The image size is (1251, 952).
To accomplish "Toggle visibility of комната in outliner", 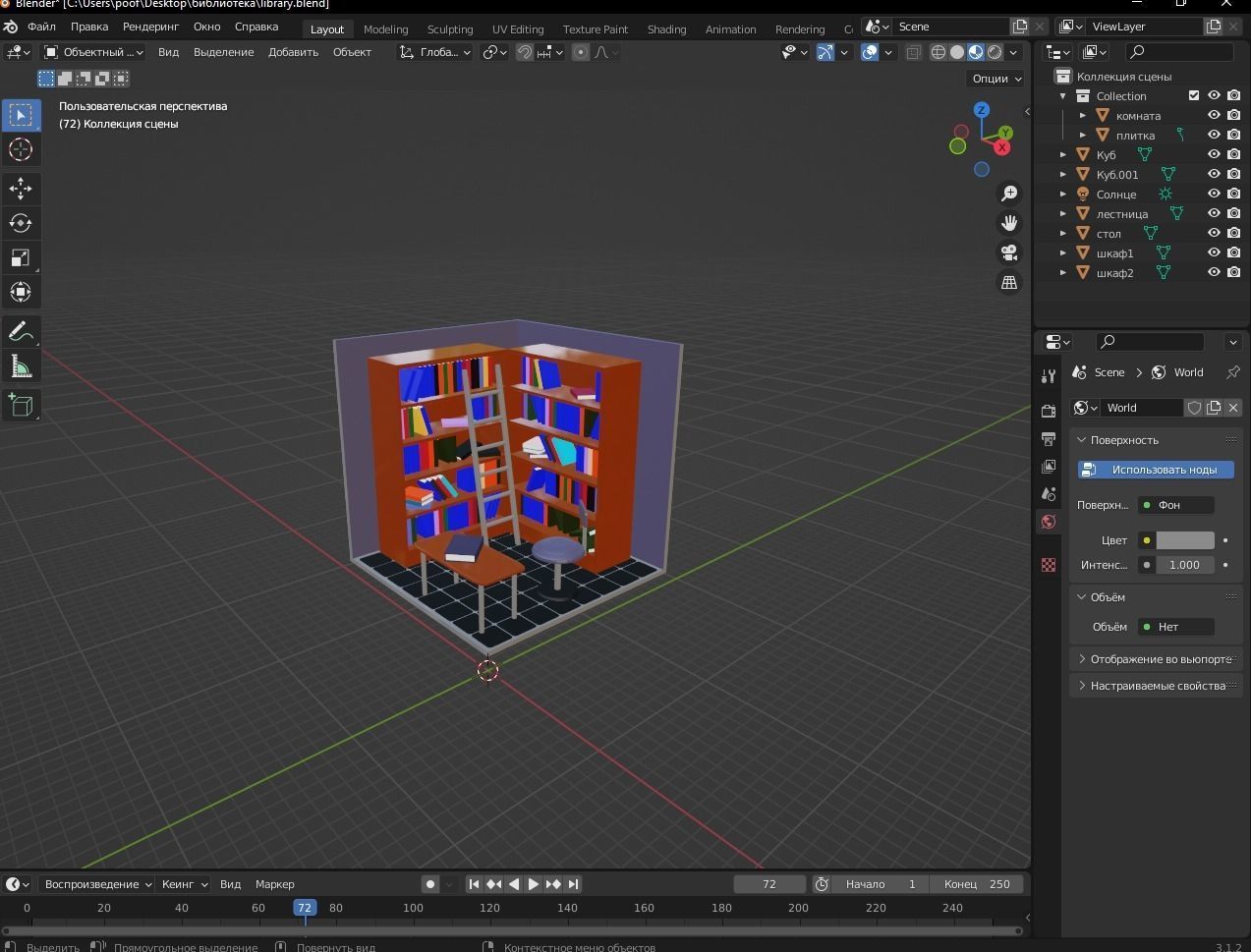I will coord(1214,115).
